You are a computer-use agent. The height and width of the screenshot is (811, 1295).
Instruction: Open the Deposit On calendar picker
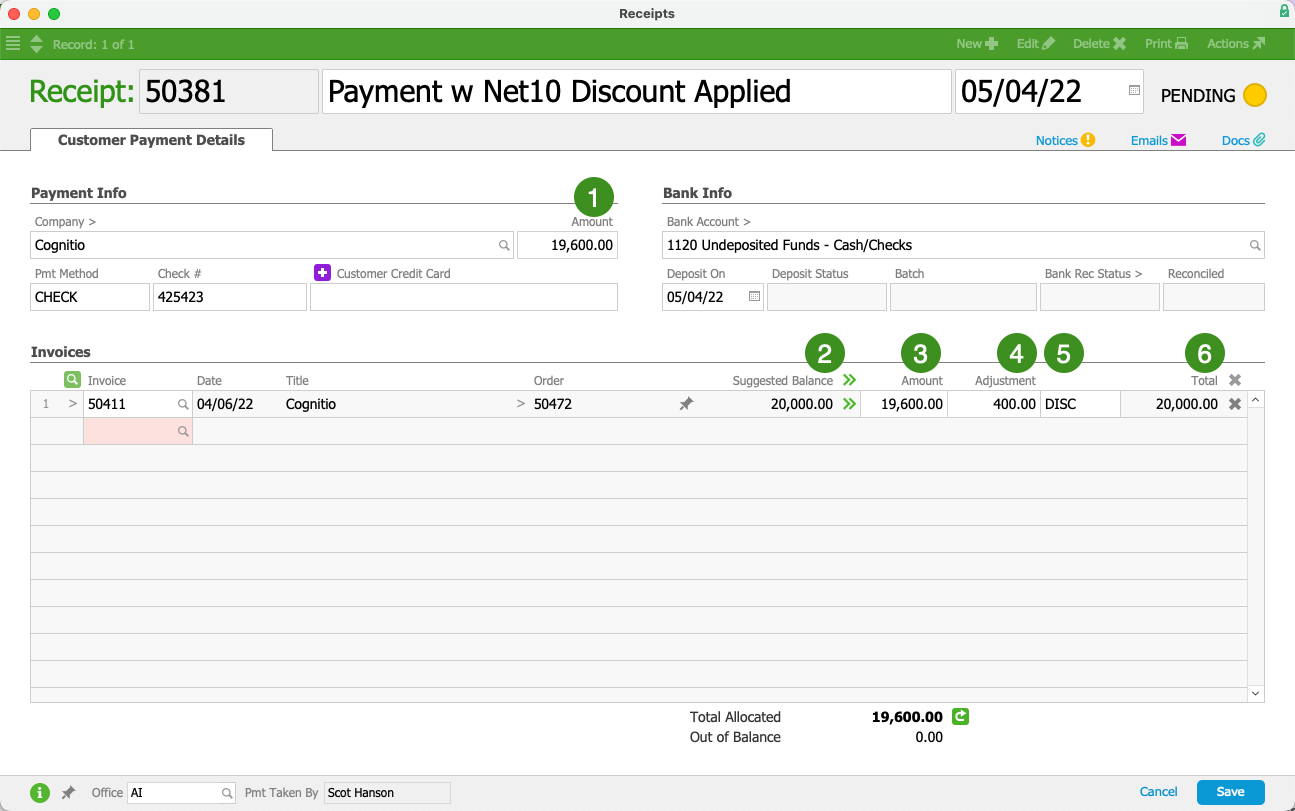pos(754,297)
